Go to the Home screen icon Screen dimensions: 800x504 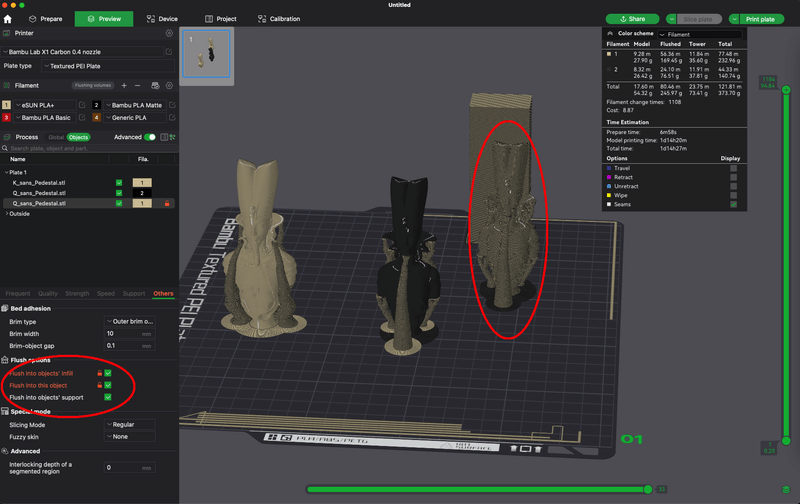click(8, 19)
